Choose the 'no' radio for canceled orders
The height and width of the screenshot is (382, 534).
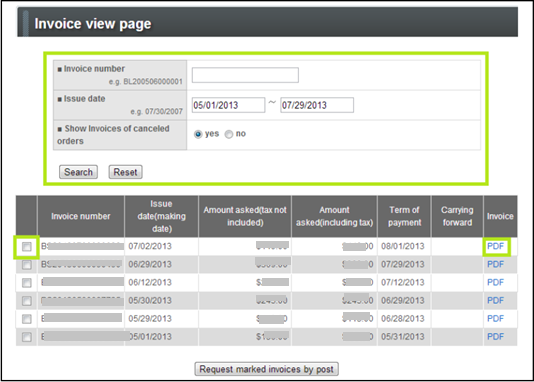(229, 134)
